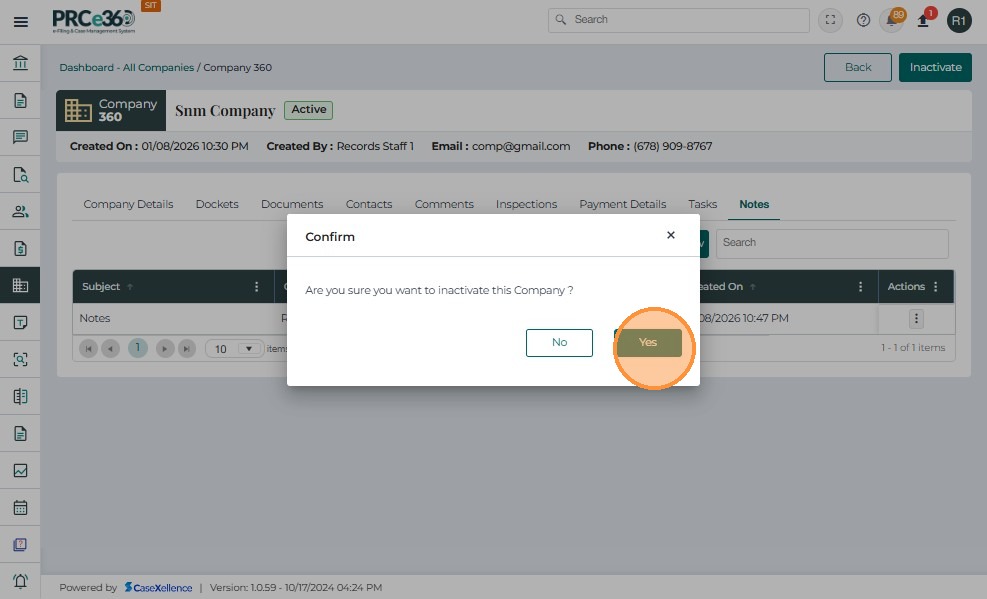987x599 pixels.
Task: Toggle fullscreen mode icon in header
Action: 830,20
